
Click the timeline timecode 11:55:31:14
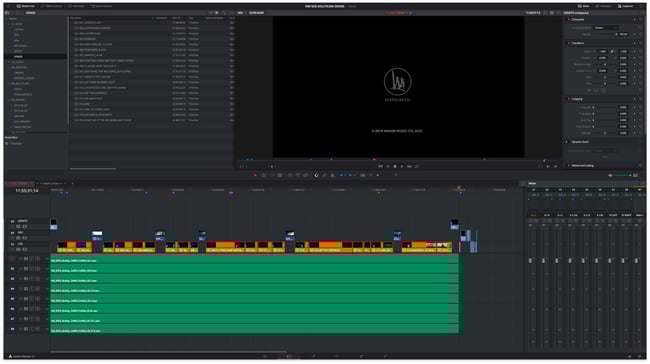pyautogui.click(x=27, y=191)
